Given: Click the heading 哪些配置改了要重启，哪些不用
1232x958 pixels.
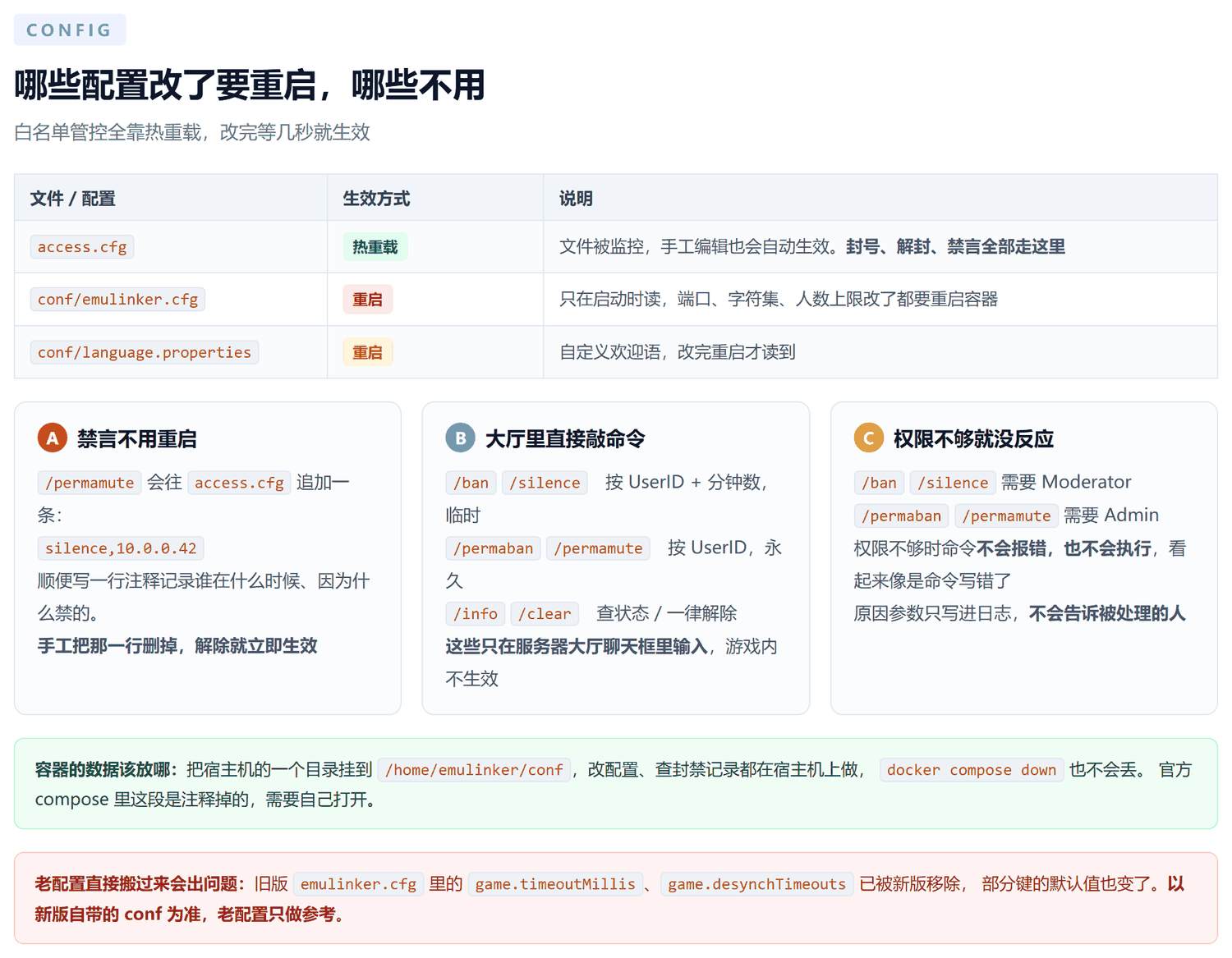Looking at the screenshot, I should pos(250,85).
